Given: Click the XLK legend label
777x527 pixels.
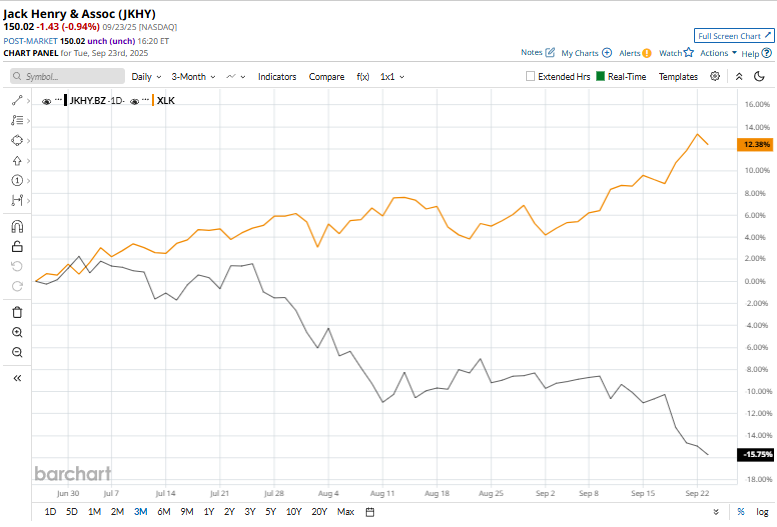Looking at the screenshot, I should [166, 101].
